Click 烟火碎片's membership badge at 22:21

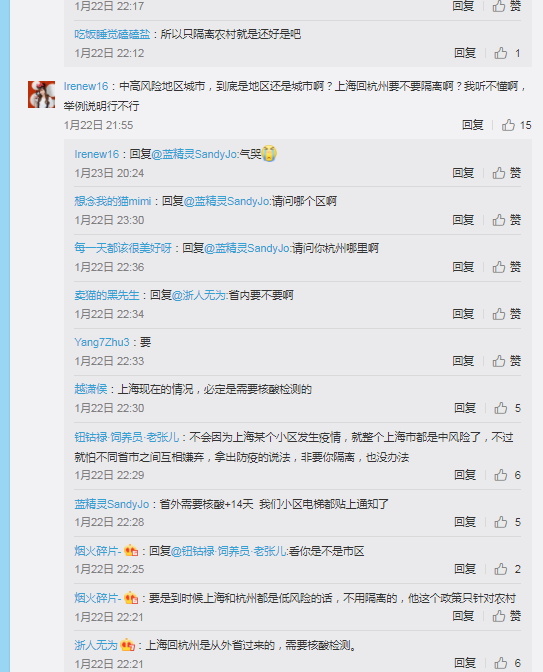point(131,597)
